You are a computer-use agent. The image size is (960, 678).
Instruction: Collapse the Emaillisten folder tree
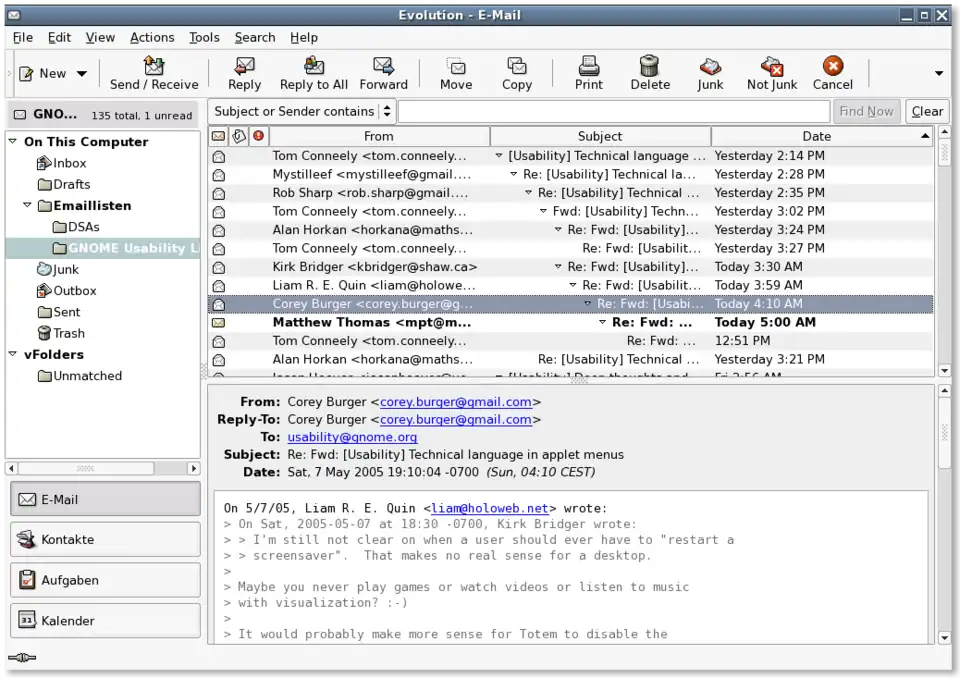(x=28, y=206)
